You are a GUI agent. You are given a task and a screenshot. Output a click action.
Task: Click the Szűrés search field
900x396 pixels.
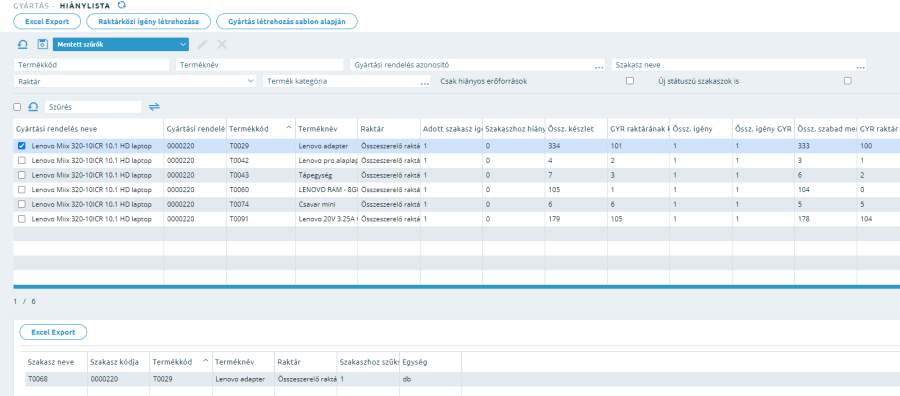click(93, 107)
